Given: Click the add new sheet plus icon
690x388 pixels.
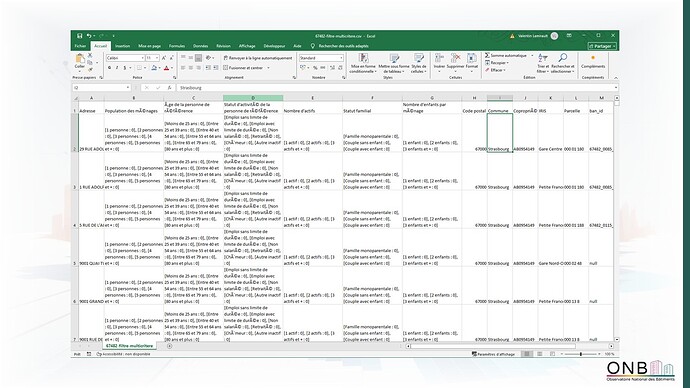Looking at the screenshot, I should 169,346.
